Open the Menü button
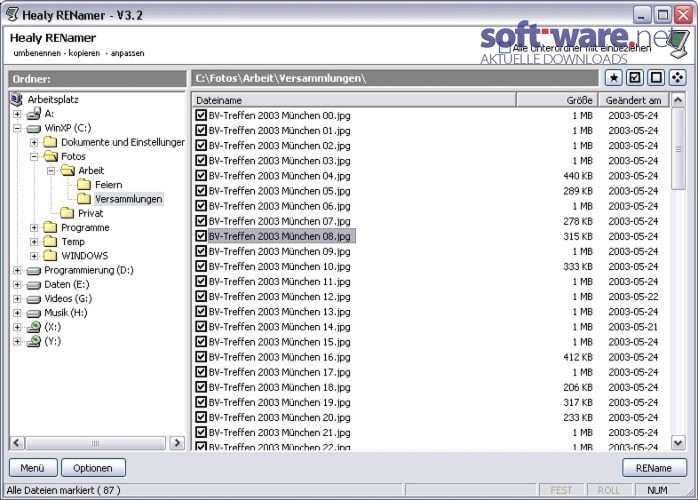Screen dimensions: 698x500 [x=33, y=468]
